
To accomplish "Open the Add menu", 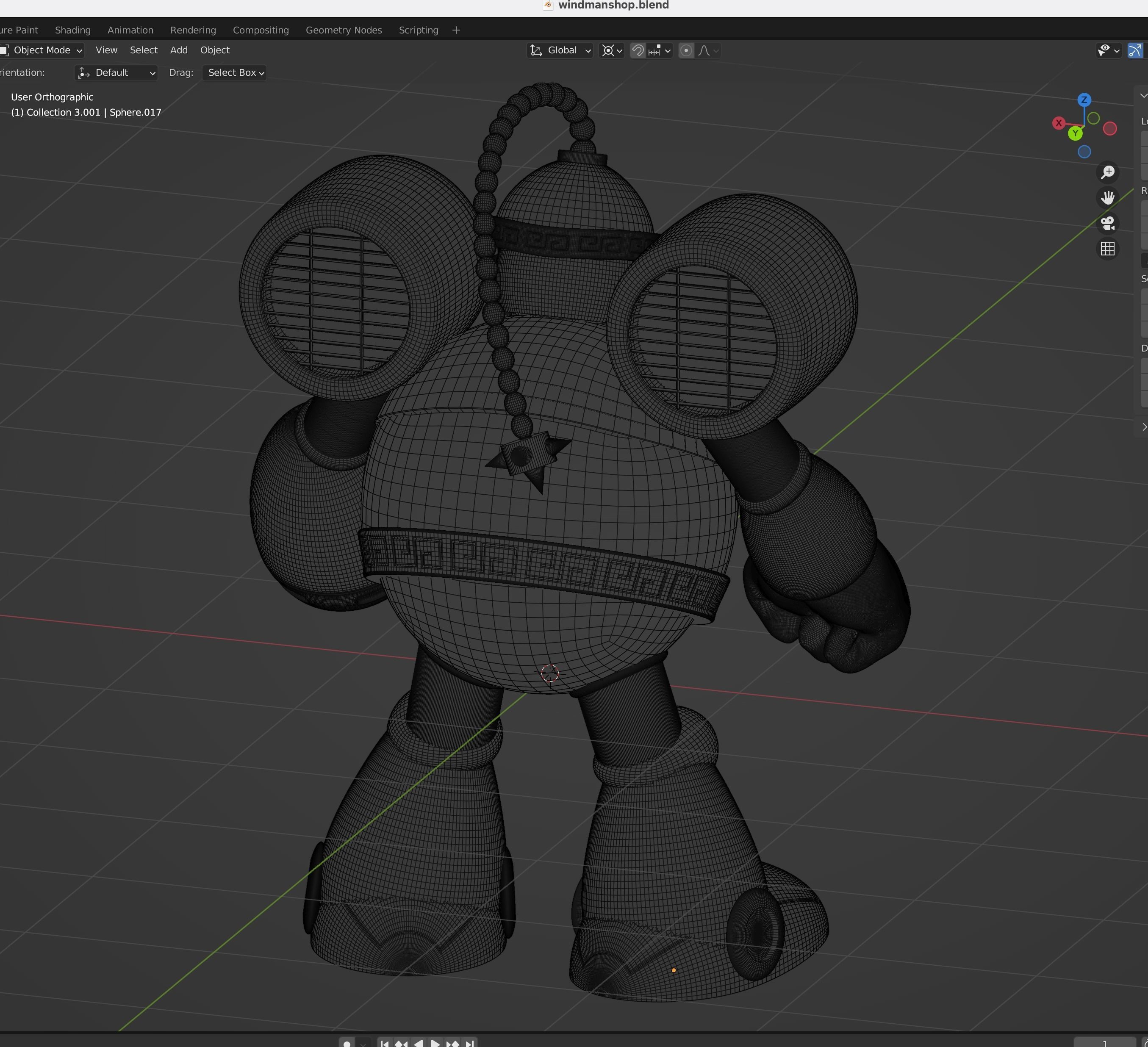I will 179,51.
